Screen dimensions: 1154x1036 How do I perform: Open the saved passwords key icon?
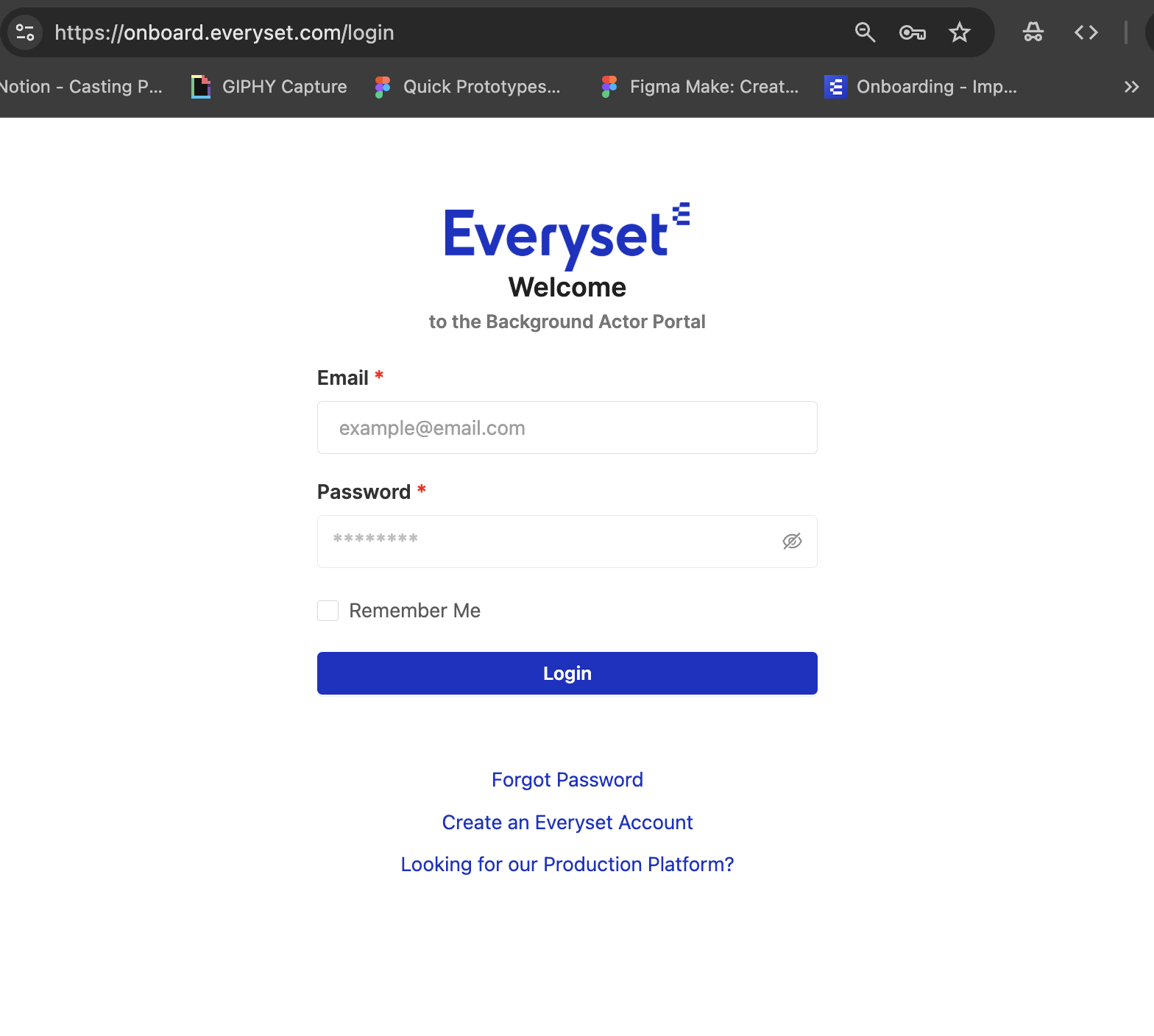point(913,32)
